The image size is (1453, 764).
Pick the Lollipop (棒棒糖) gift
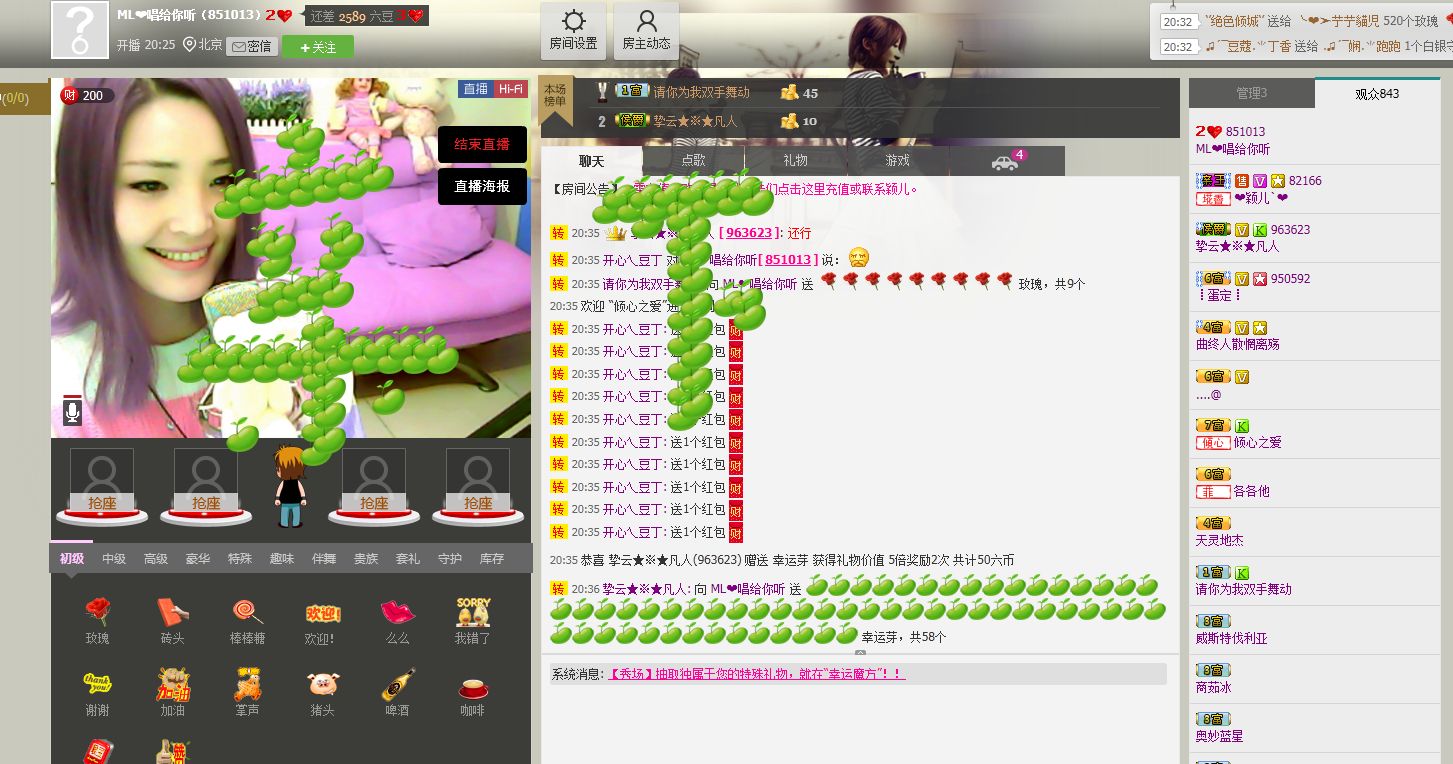point(247,612)
